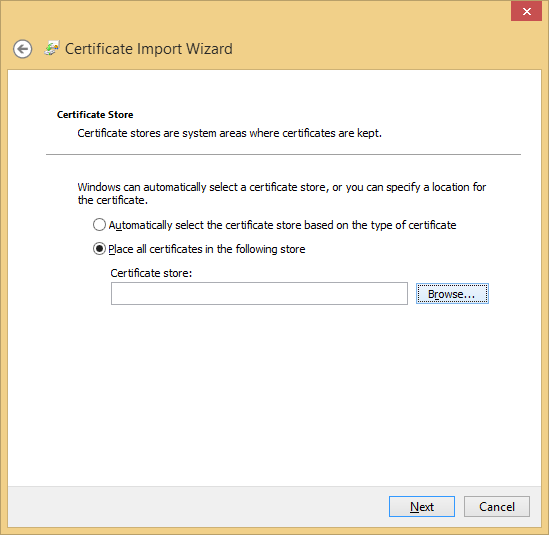This screenshot has width=549, height=535.
Task: Close the wizard with the red X
Action: point(526,11)
